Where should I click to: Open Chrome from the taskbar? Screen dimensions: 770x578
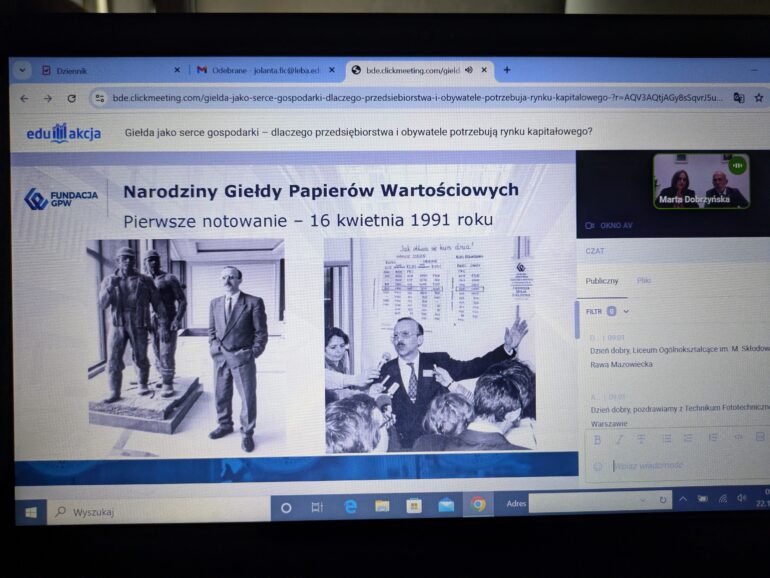click(x=478, y=504)
